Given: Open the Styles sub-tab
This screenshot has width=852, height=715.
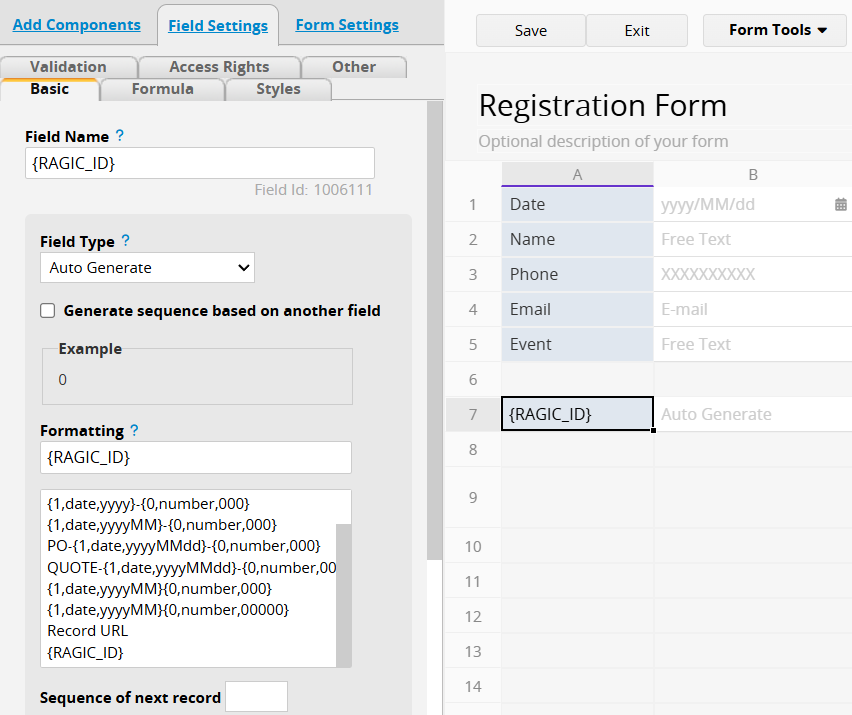Looking at the screenshot, I should [278, 89].
